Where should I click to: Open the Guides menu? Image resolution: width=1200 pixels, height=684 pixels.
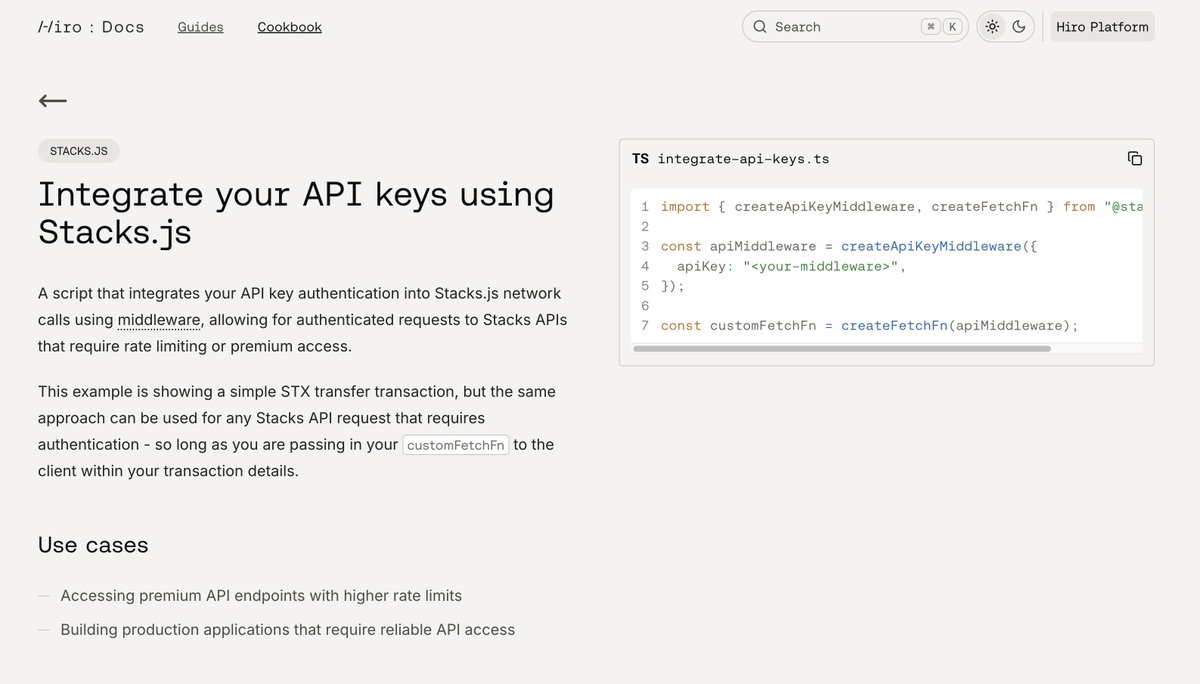201,27
